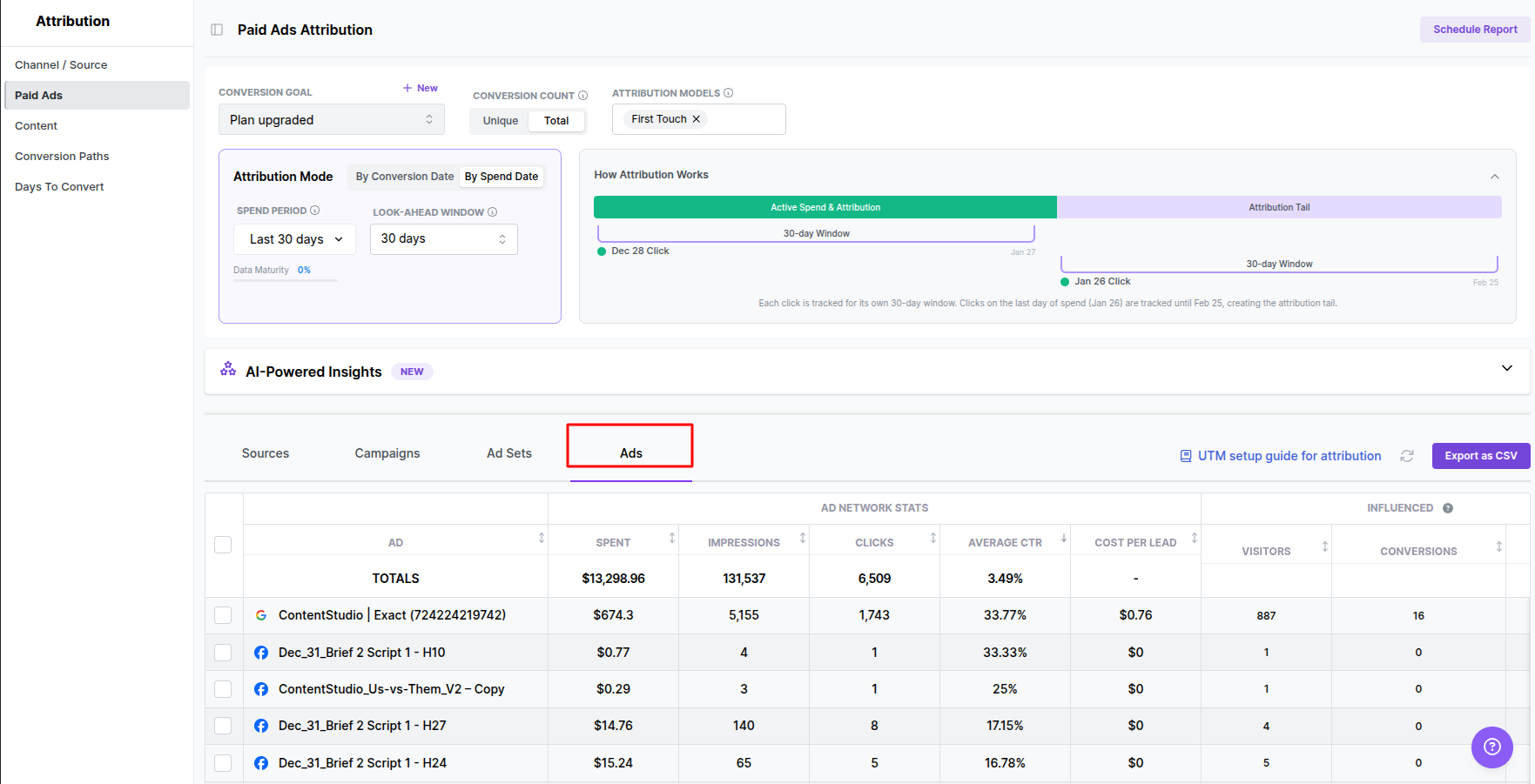Remove the First Touch model tag
Viewport: 1535px width, 784px height.
(697, 119)
